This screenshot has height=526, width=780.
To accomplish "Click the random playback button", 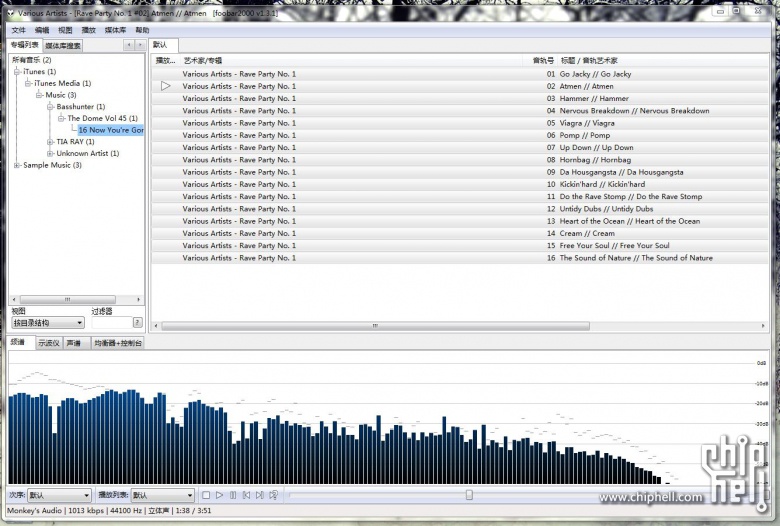I will point(274,495).
